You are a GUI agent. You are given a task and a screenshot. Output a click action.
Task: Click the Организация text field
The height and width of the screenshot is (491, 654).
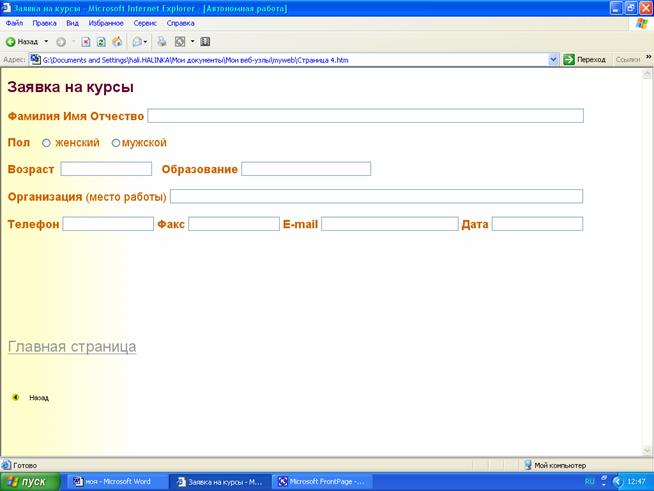(x=376, y=197)
